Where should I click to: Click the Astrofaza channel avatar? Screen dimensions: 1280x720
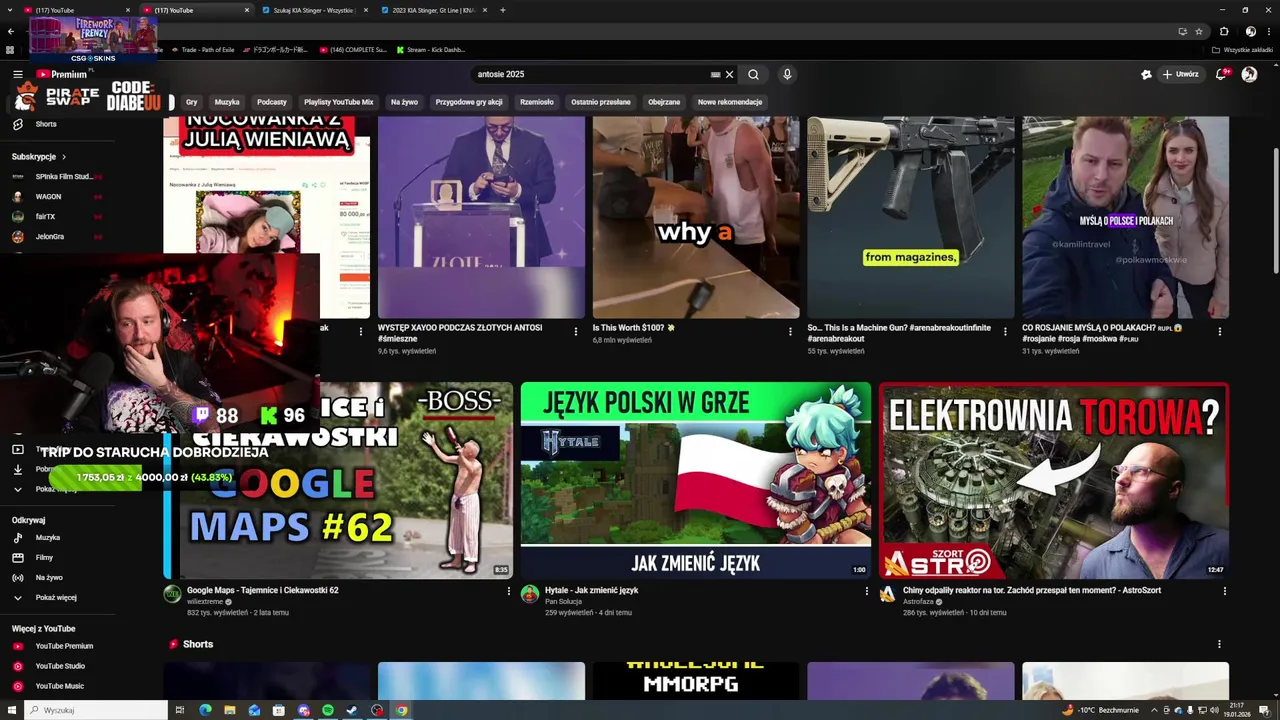point(887,594)
